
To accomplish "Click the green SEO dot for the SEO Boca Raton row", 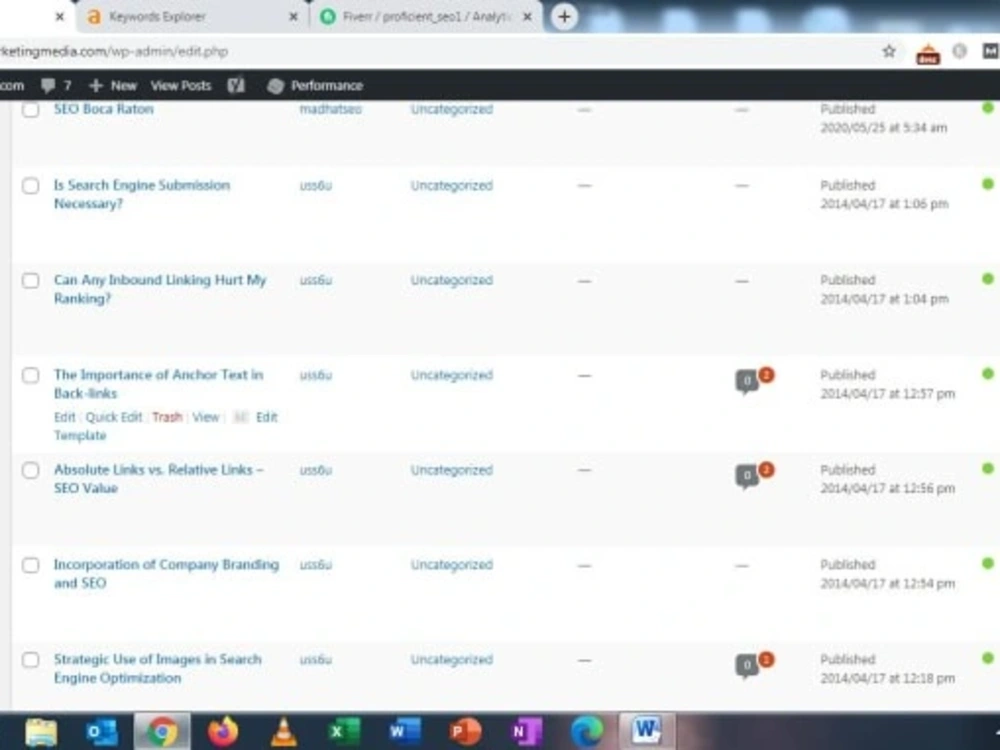I will (988, 108).
